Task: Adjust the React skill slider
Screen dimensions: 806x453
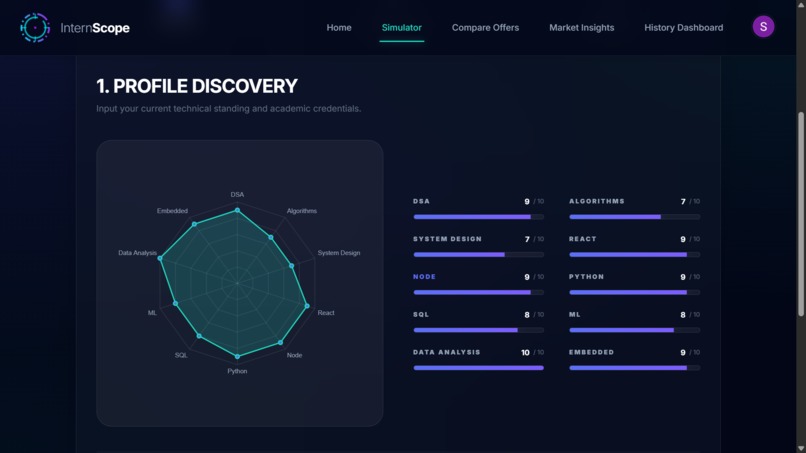Action: [x=634, y=255]
